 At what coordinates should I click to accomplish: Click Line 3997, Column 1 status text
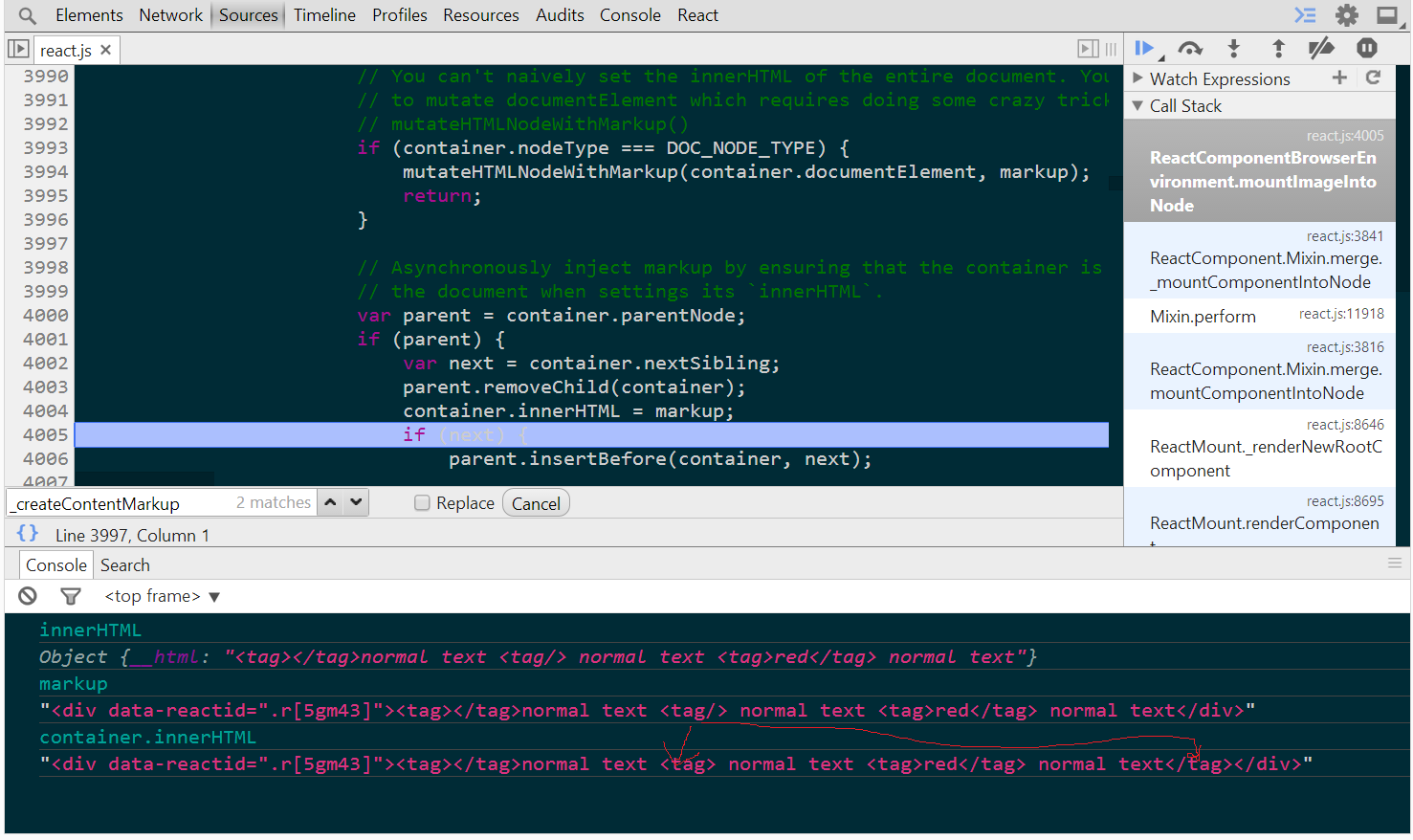[x=132, y=536]
